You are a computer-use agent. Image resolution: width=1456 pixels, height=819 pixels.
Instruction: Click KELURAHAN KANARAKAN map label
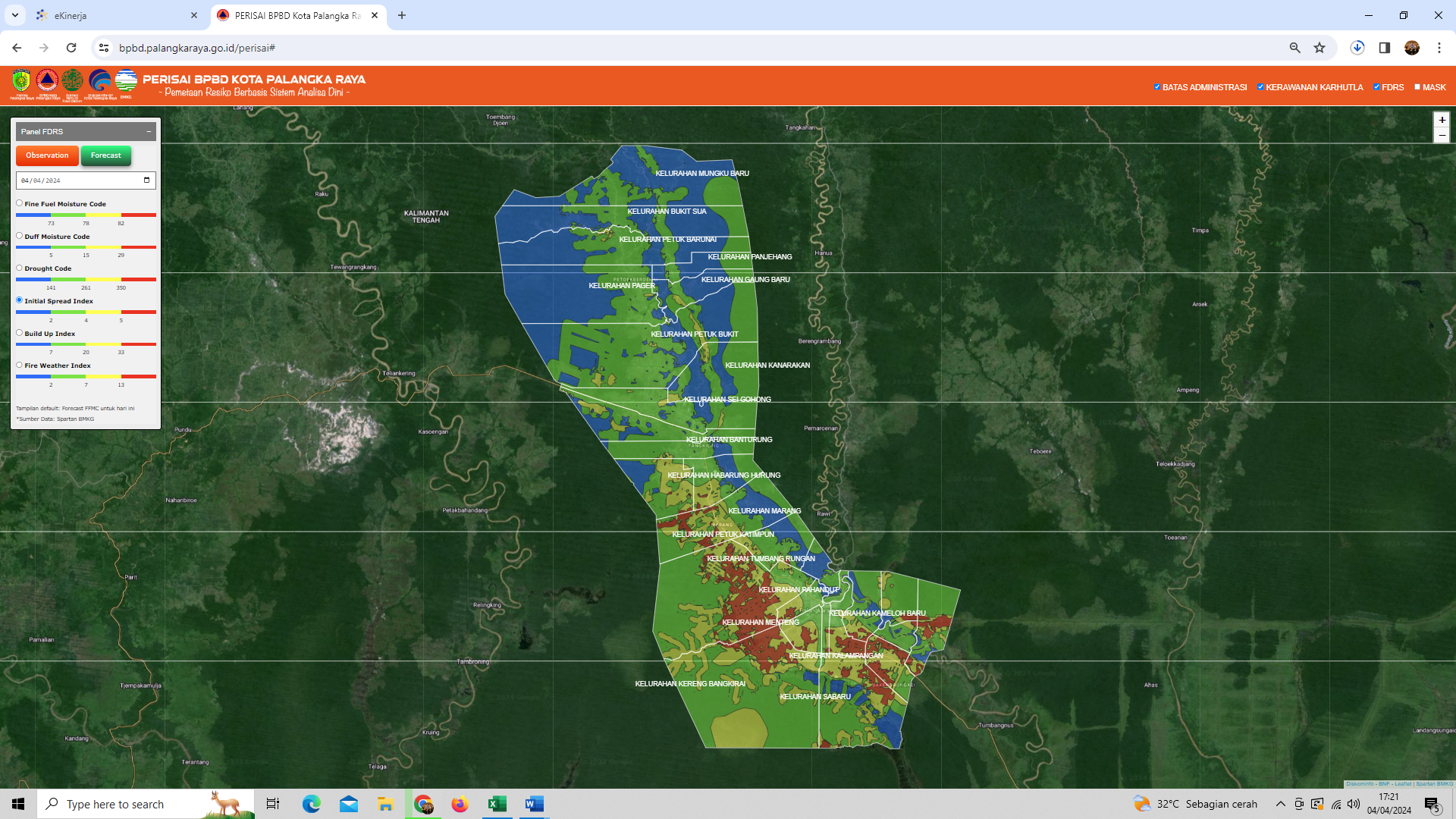coord(767,366)
